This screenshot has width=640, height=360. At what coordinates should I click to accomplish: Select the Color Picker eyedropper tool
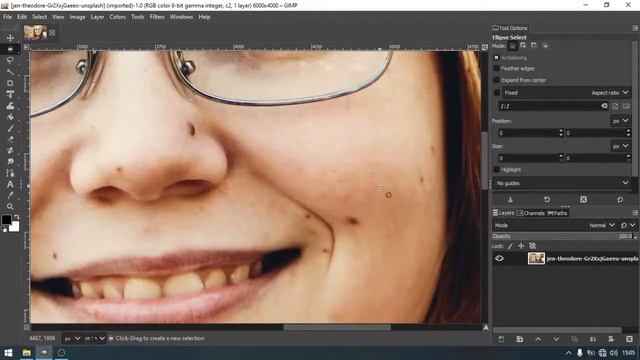point(10,196)
